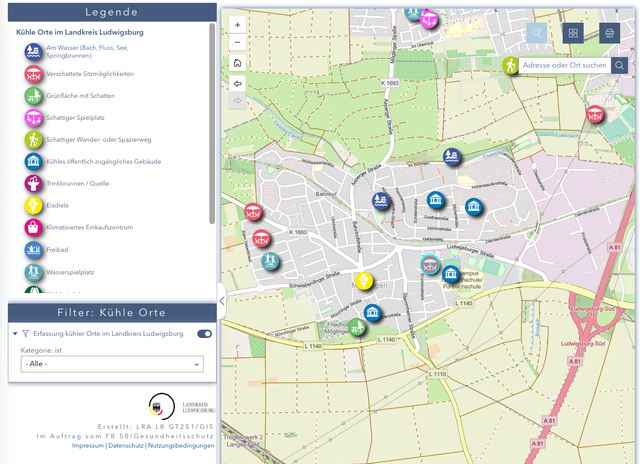Image resolution: width=640 pixels, height=464 pixels.
Task: Click the legend icon for Trinkbrunnen / Quelle
Action: tap(33, 183)
